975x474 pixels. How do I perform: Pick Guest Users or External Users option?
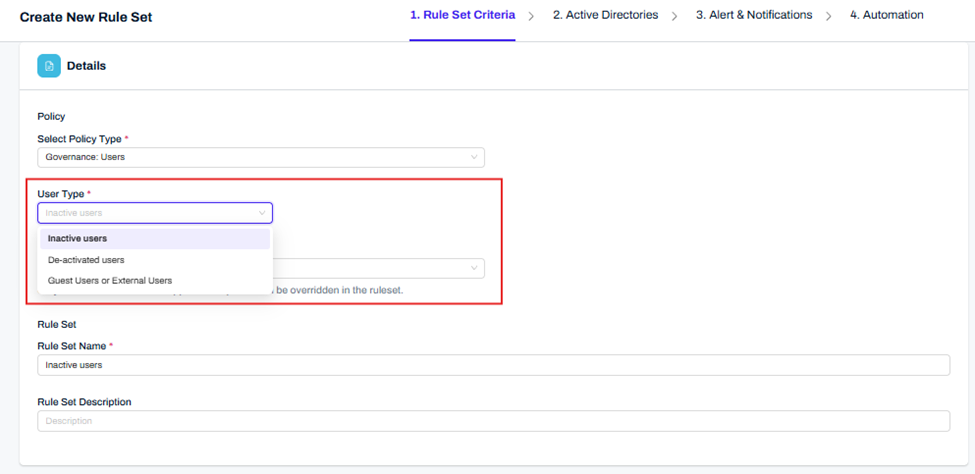(x=154, y=281)
